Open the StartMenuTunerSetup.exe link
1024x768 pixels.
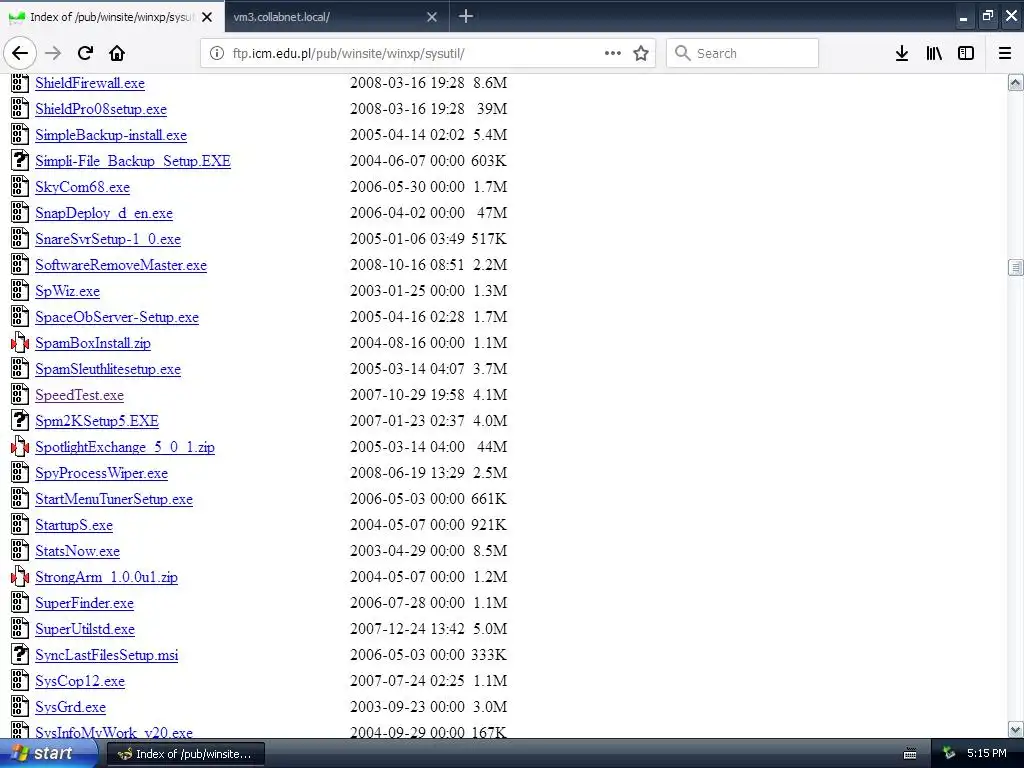coord(114,499)
